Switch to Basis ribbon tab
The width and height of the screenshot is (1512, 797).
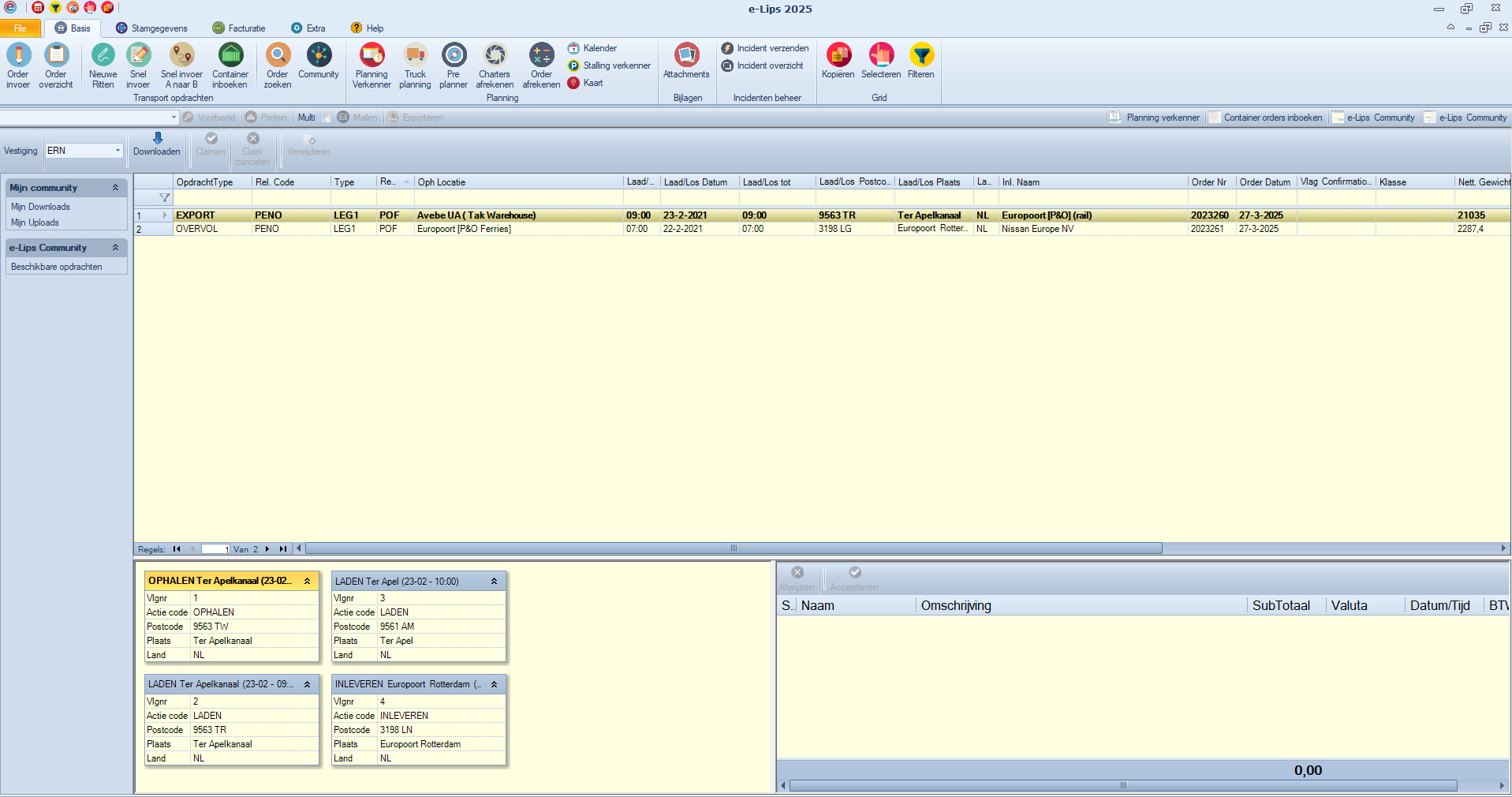[73, 28]
